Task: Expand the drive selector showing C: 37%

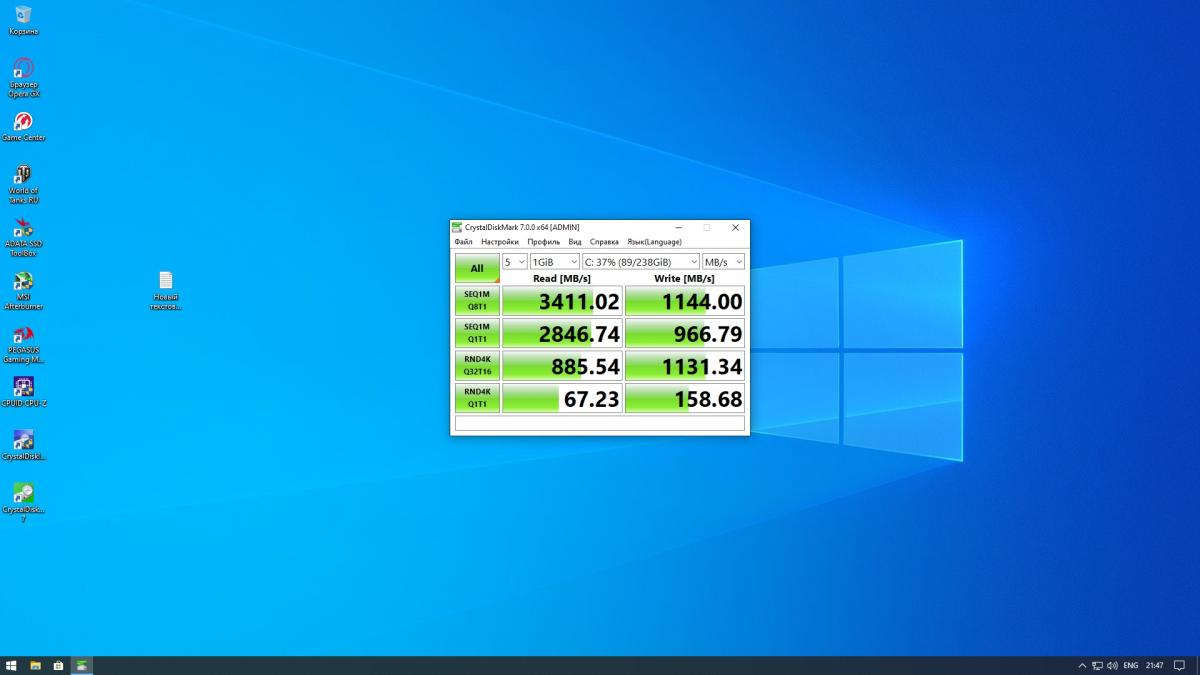Action: point(640,262)
